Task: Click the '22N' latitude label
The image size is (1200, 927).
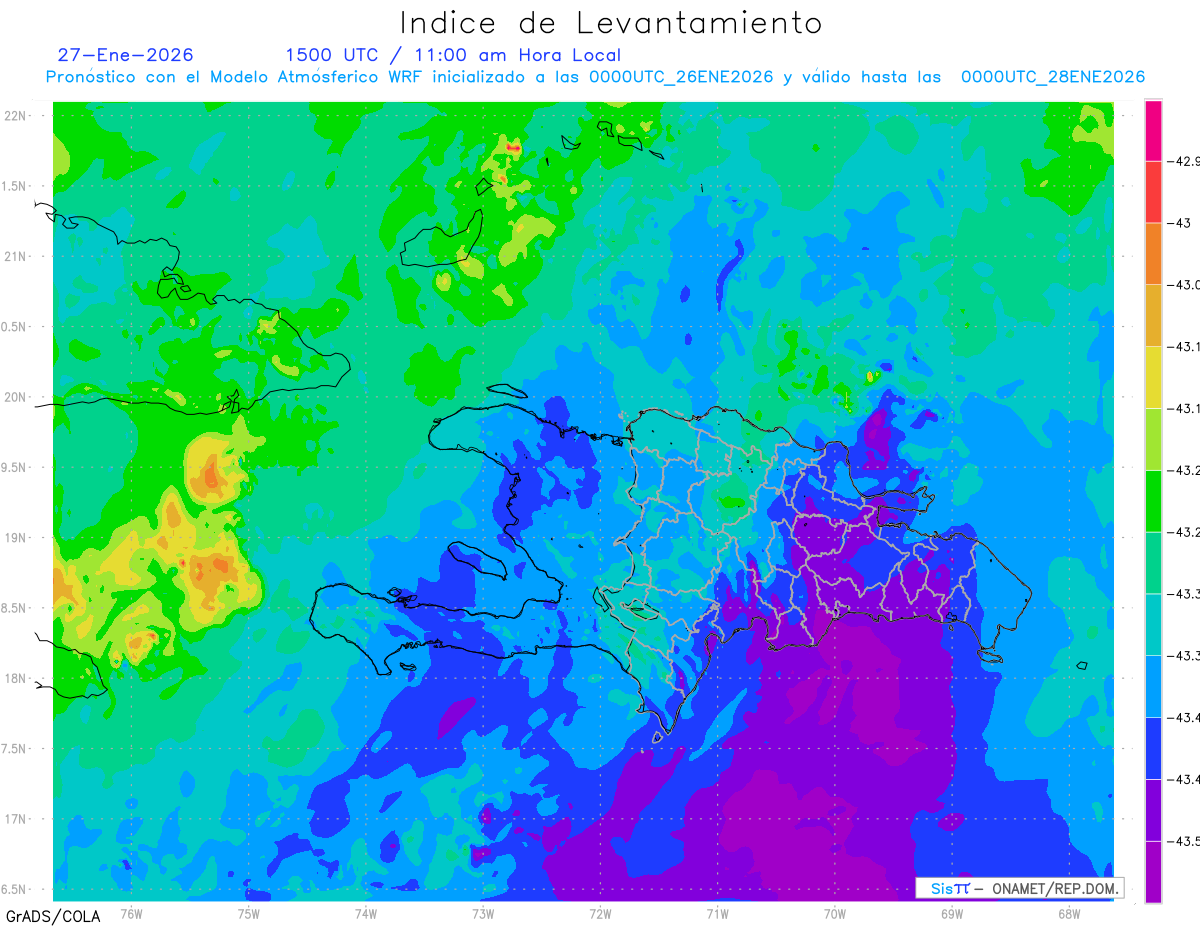Action: tap(14, 115)
